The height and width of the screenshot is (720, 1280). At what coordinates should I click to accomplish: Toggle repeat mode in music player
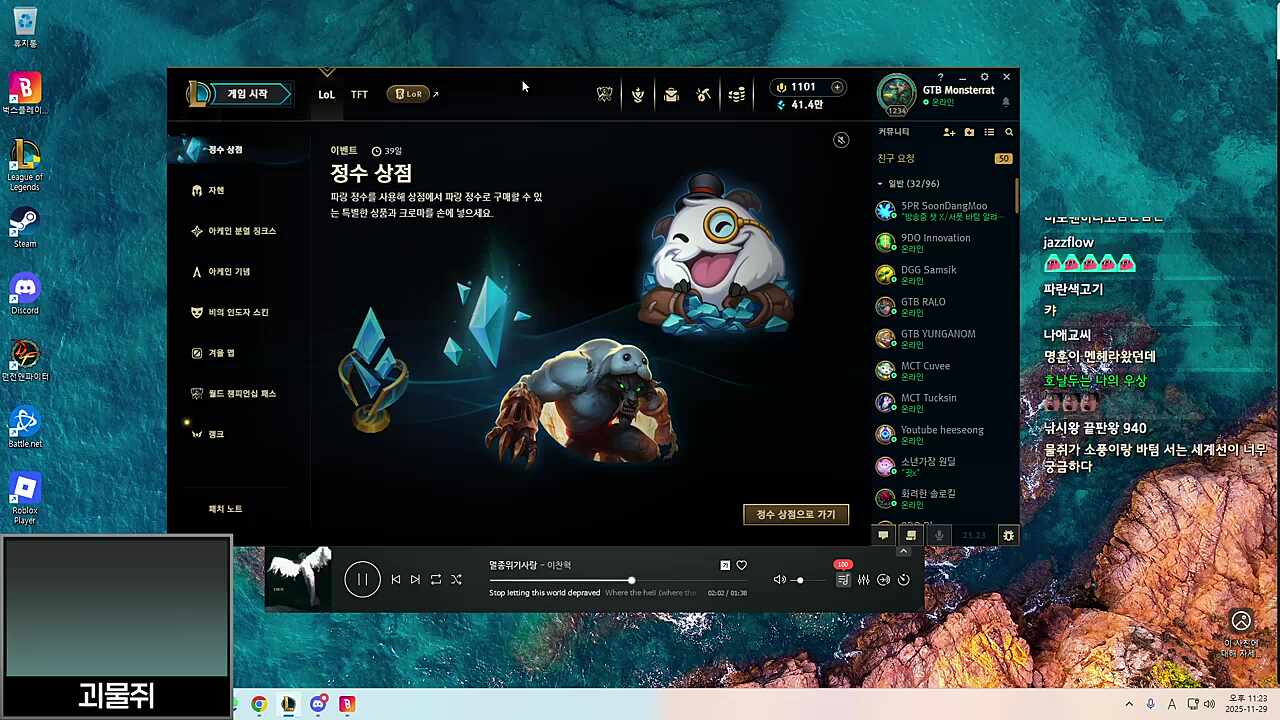point(436,579)
